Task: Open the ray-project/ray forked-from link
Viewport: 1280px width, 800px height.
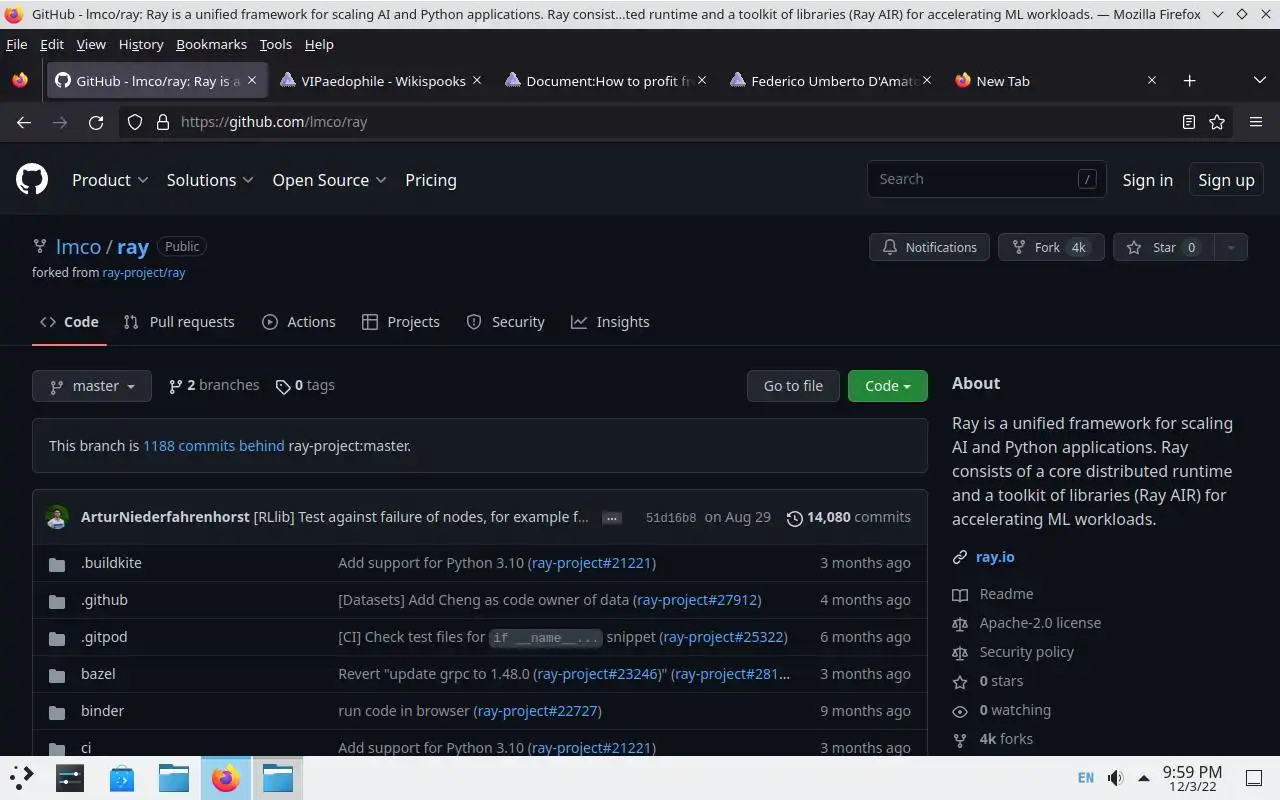Action: [x=144, y=272]
